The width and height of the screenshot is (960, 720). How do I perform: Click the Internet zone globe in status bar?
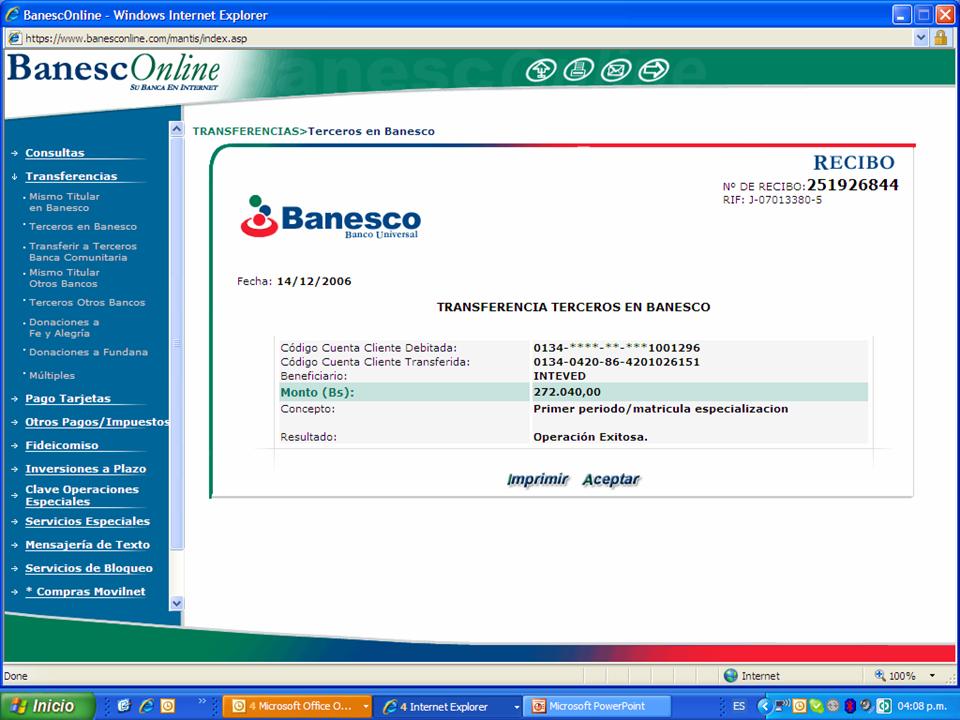[730, 675]
